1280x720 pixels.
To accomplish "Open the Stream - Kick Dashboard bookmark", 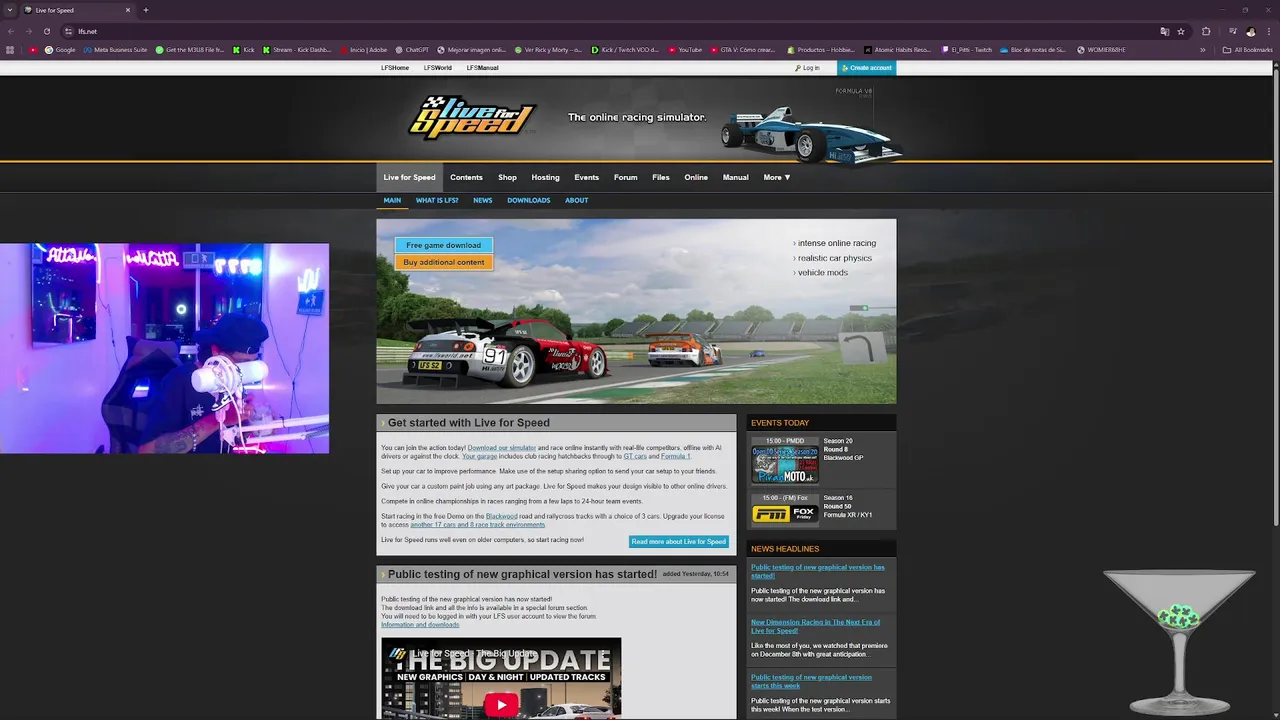I will click(x=297, y=49).
